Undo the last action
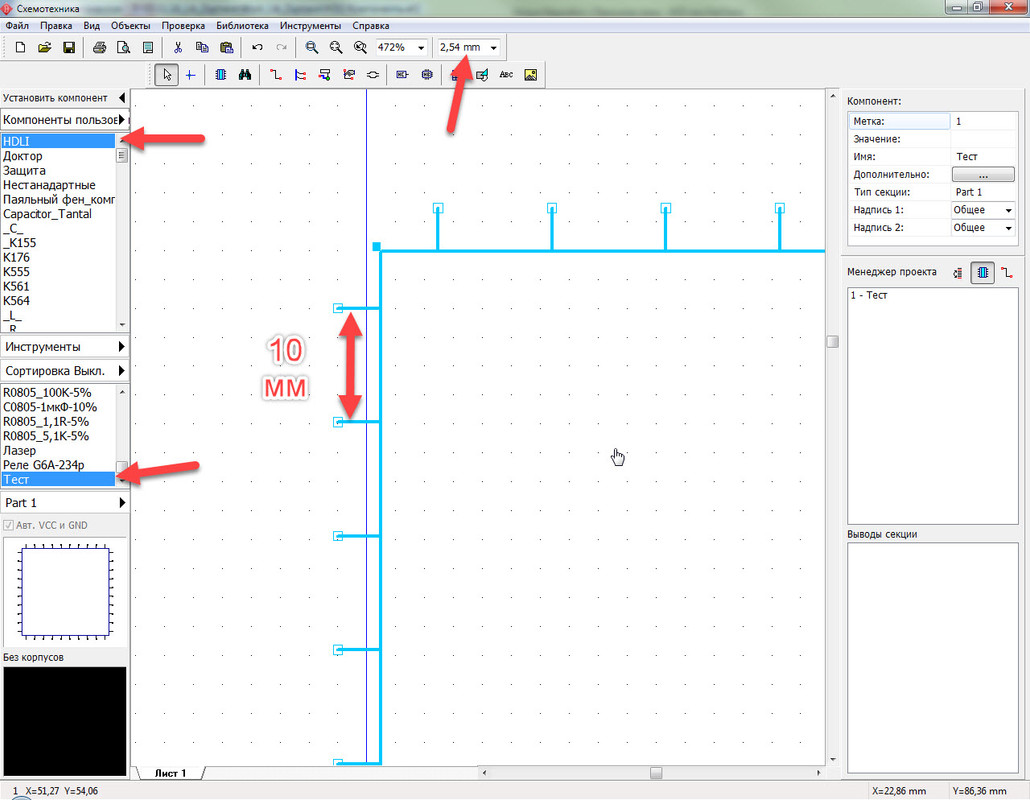The height and width of the screenshot is (800, 1030). point(258,47)
